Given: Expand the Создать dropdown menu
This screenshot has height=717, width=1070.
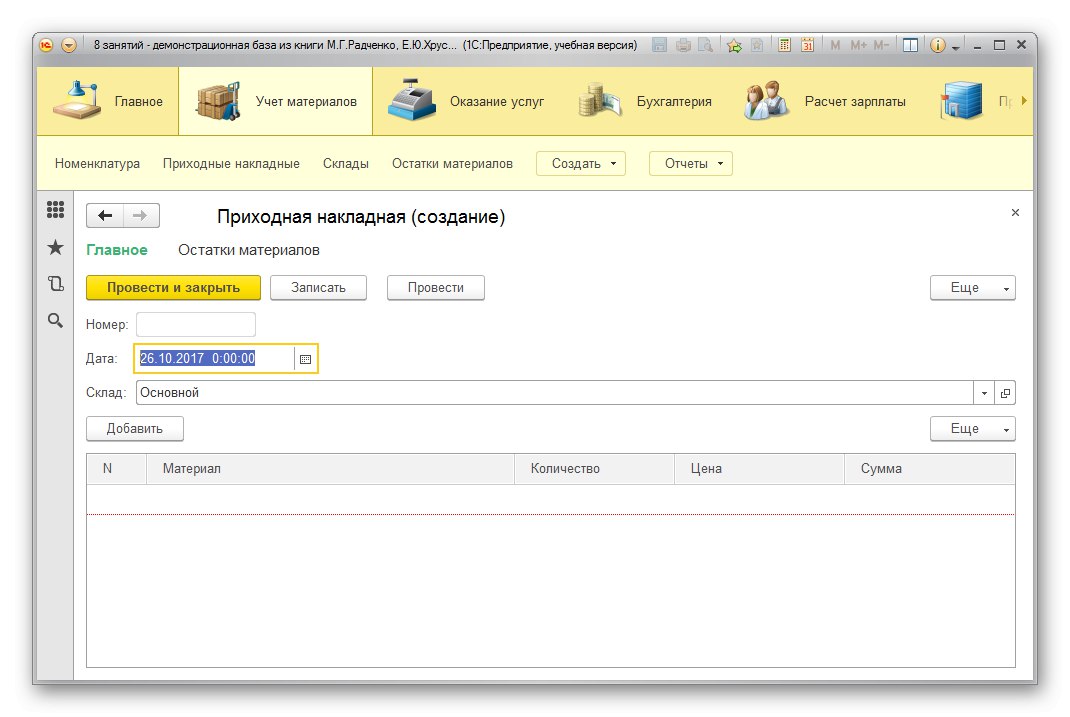Looking at the screenshot, I should [x=581, y=164].
